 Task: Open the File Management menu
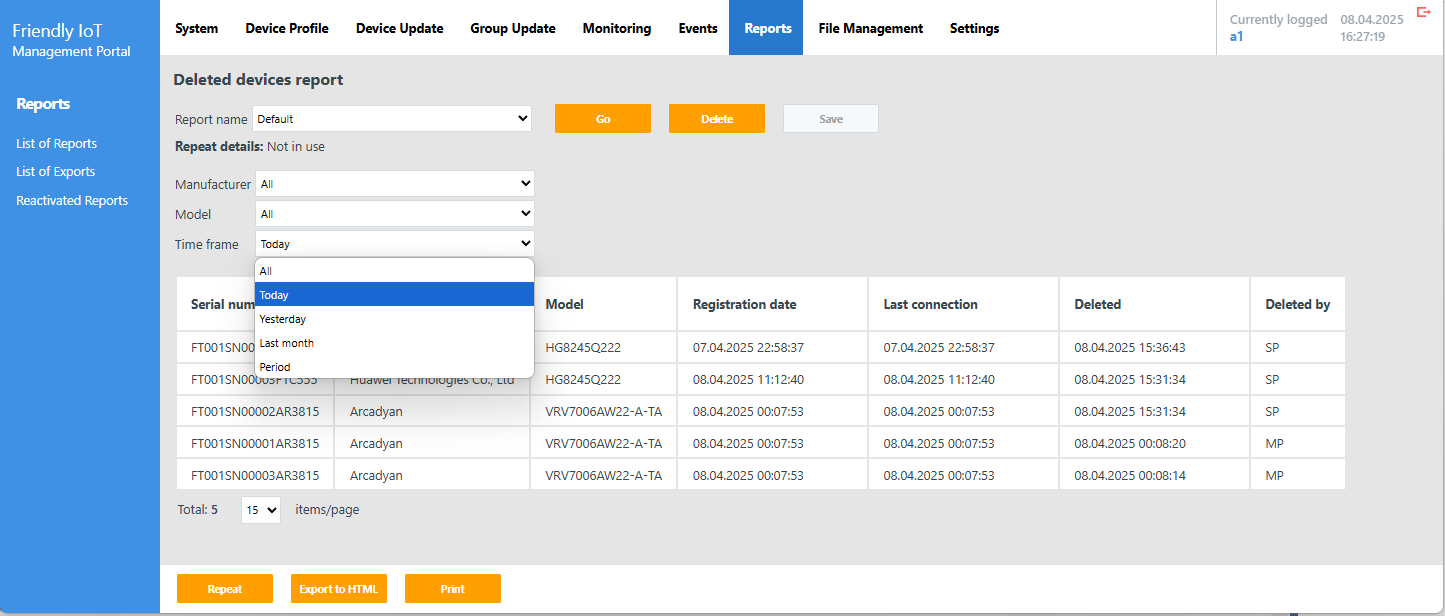[x=870, y=28]
